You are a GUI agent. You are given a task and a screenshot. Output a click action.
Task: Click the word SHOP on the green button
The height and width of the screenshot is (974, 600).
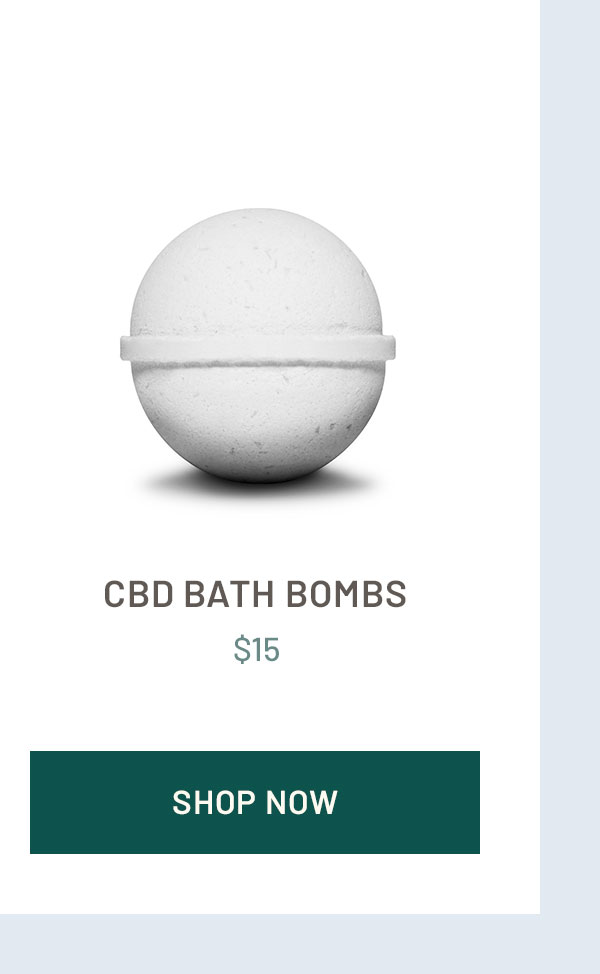[214, 802]
